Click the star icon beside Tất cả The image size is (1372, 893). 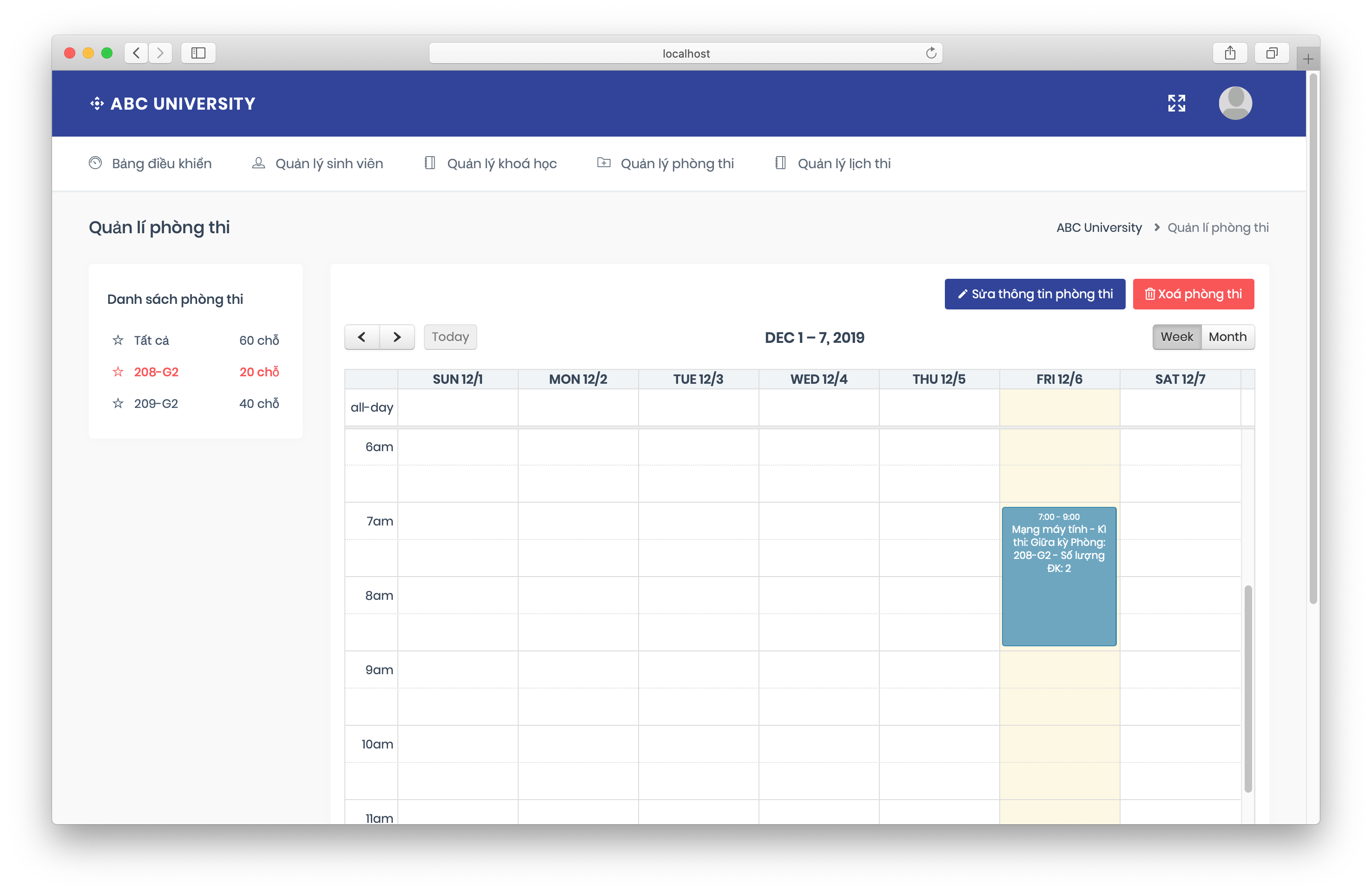118,340
